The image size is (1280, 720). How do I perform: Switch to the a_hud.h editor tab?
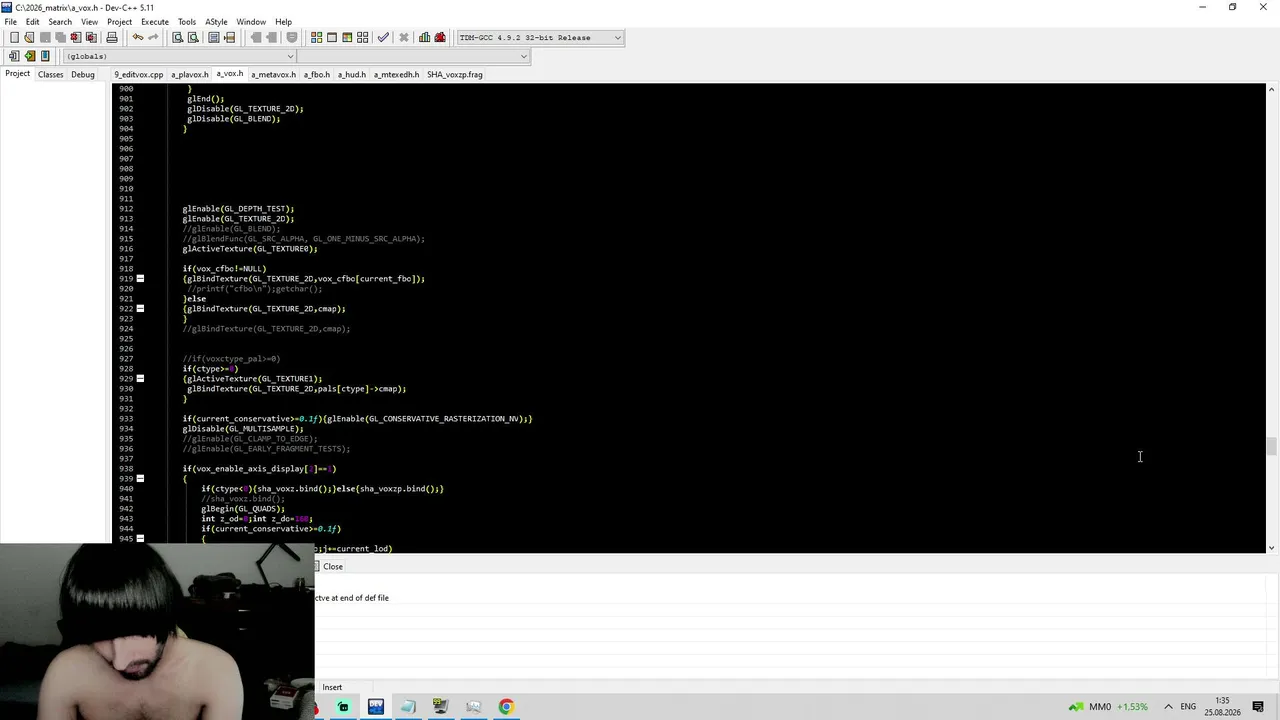pyautogui.click(x=352, y=74)
